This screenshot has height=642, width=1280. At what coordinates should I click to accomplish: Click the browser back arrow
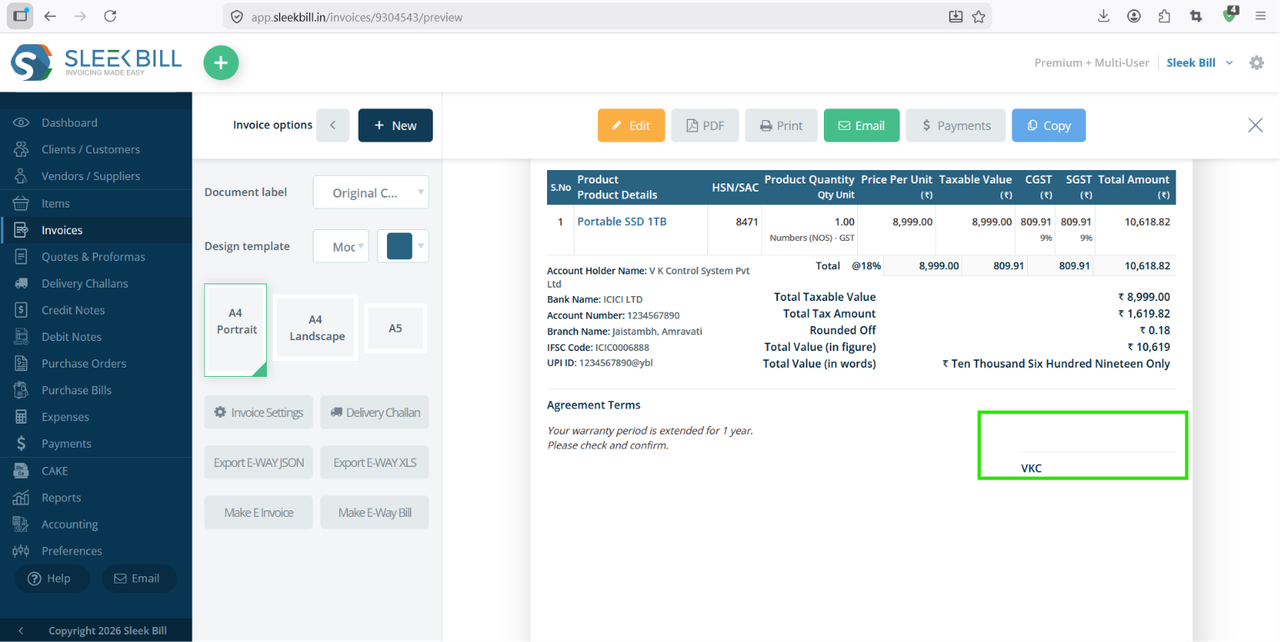[50, 16]
